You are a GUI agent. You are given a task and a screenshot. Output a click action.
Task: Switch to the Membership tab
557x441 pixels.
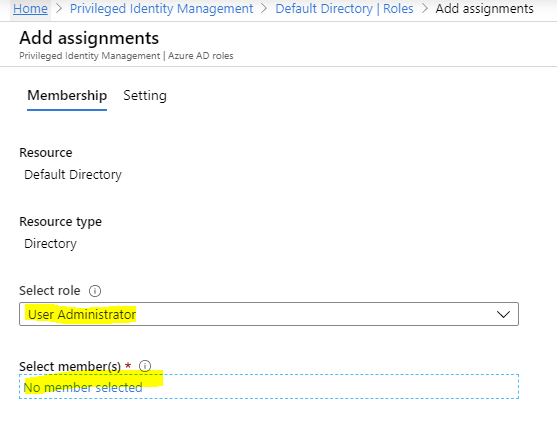coord(67,96)
